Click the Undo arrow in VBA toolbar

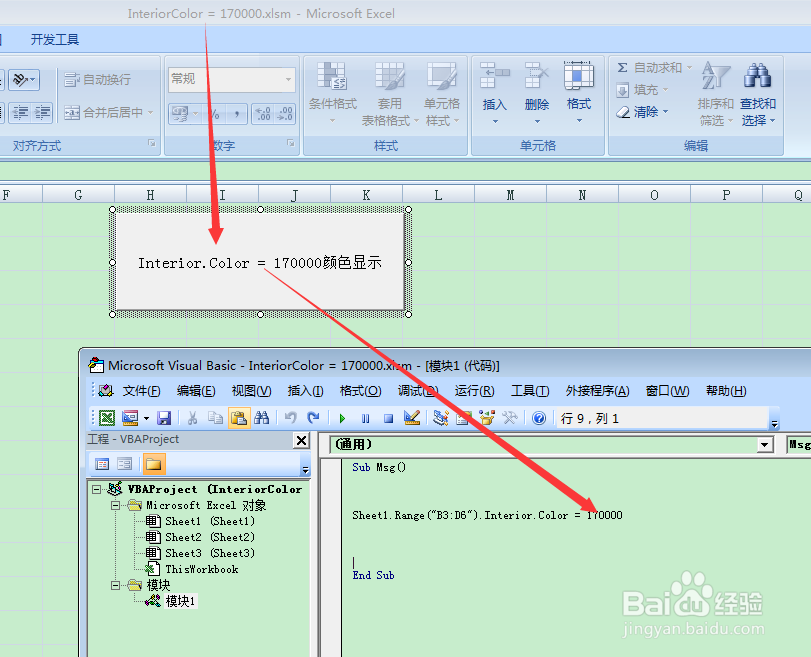click(291, 418)
